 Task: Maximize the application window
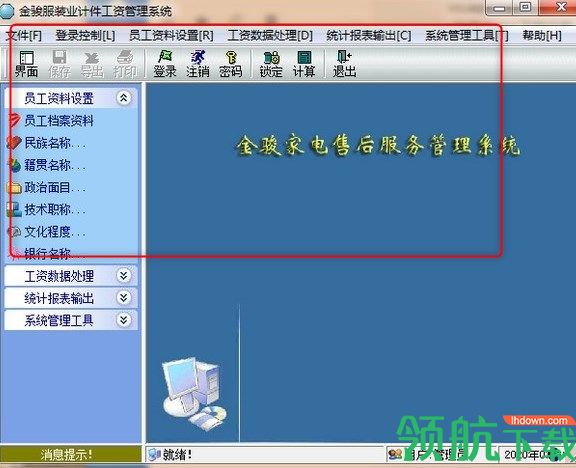(526, 7)
